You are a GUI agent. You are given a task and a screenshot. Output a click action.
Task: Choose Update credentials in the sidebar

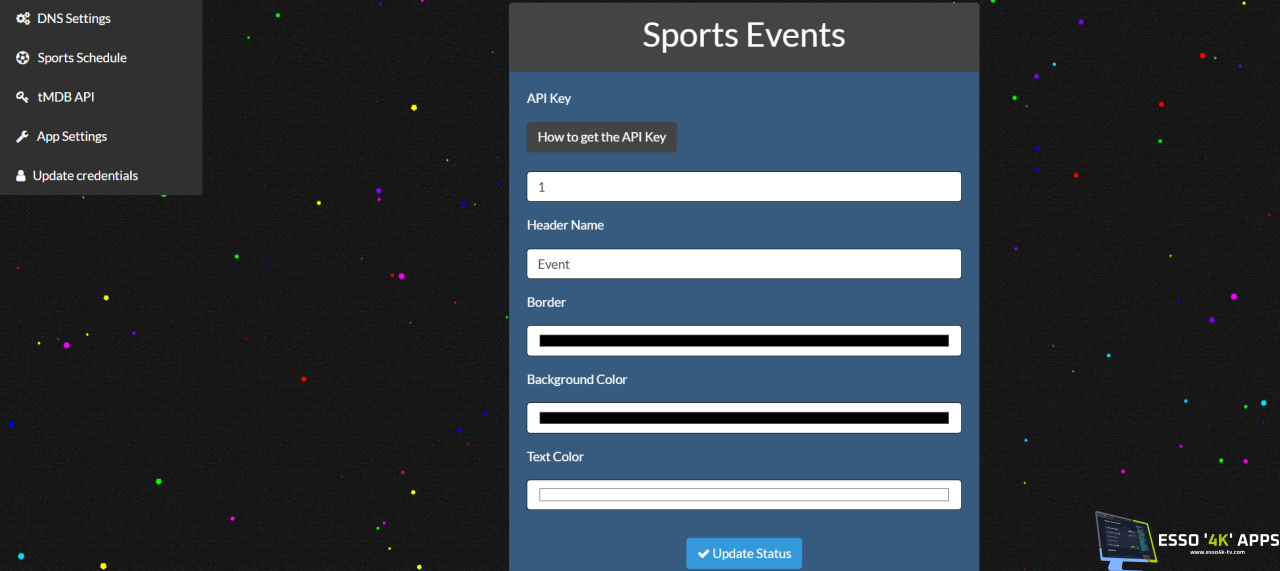[x=85, y=176]
